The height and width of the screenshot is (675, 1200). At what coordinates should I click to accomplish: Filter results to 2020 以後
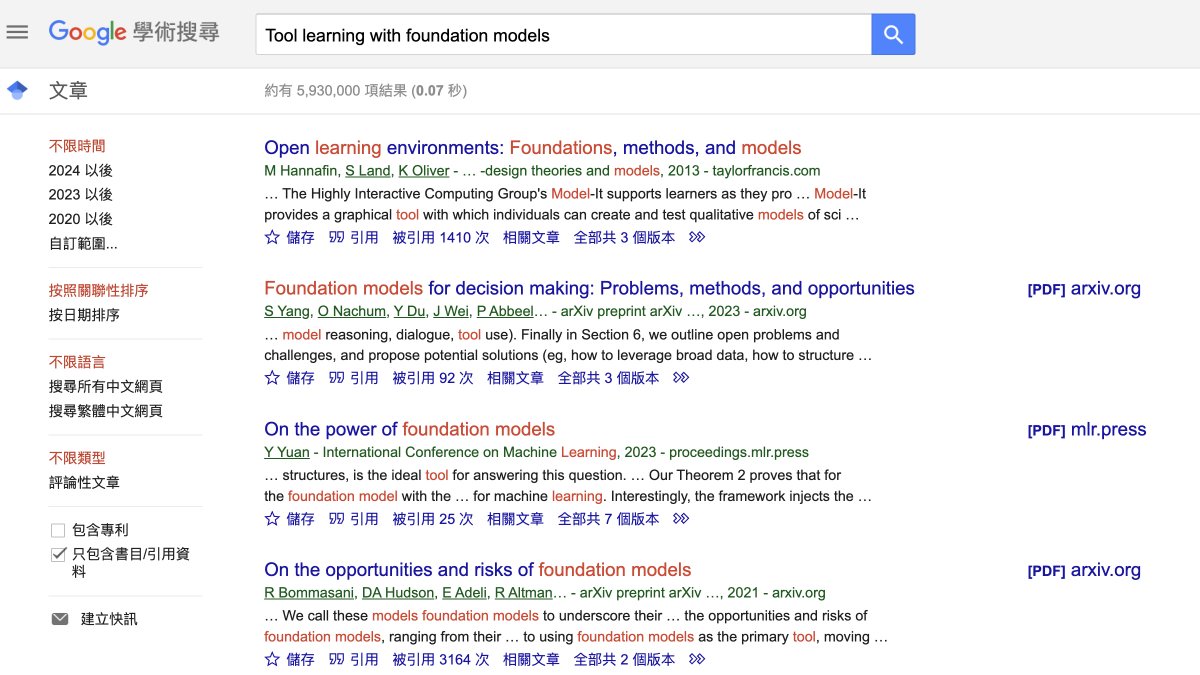80,218
